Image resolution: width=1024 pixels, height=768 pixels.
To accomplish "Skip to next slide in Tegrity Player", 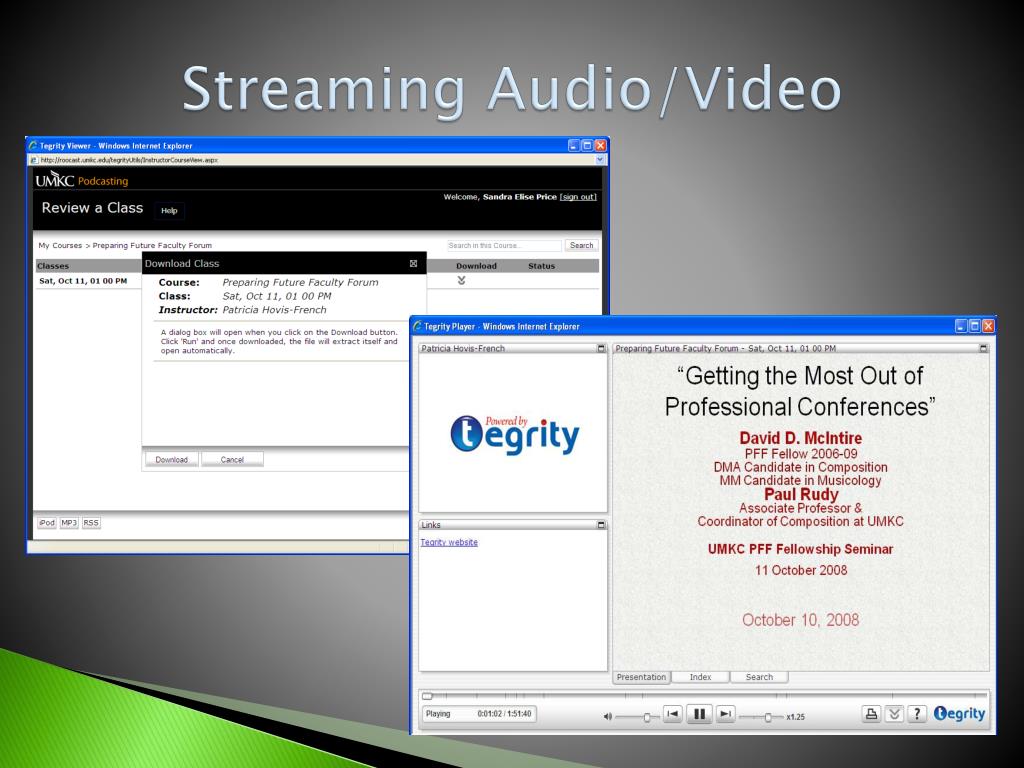I will pyautogui.click(x=725, y=714).
